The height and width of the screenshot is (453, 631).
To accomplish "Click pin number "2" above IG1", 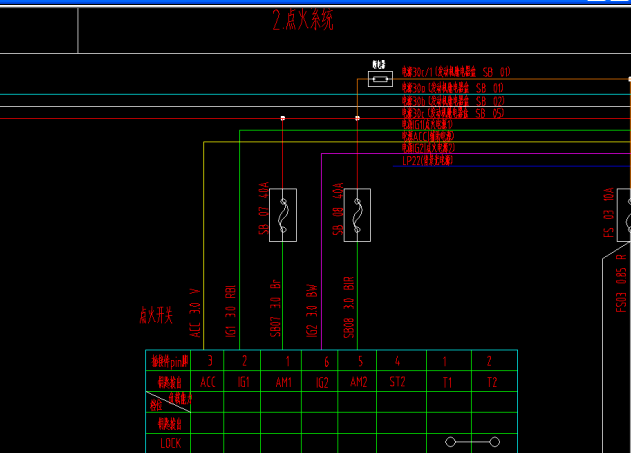I will click(x=244, y=361).
